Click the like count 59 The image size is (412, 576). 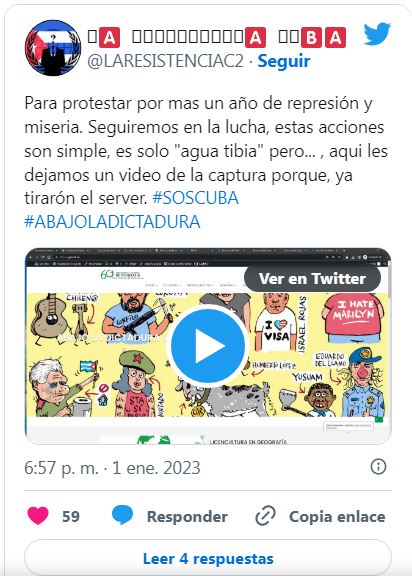71,516
